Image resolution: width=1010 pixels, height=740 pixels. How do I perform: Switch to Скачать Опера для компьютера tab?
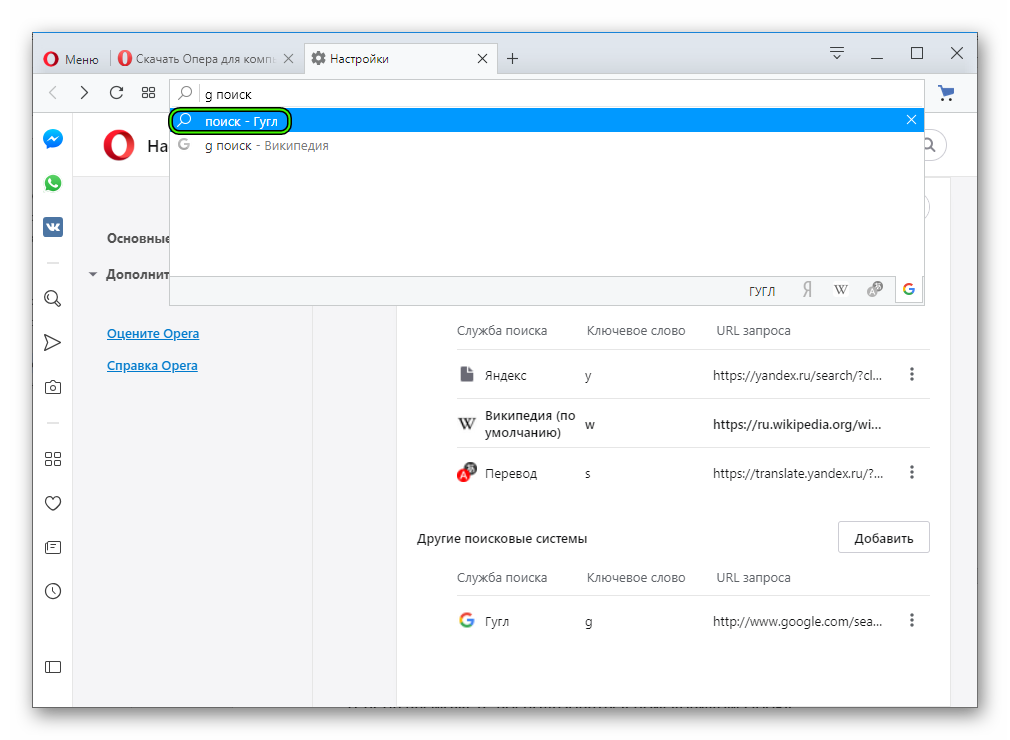pos(197,59)
